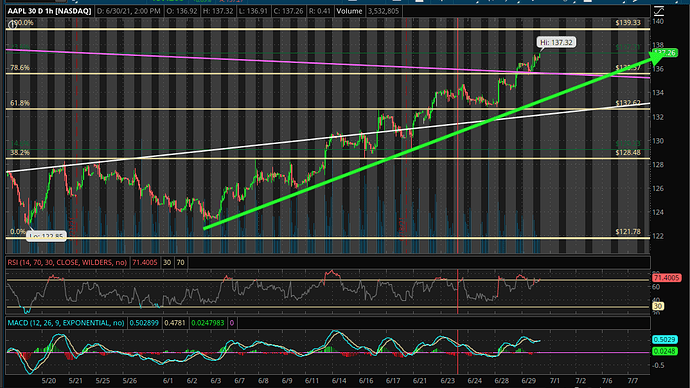Image resolution: width=690 pixels, height=388 pixels.
Task: Click the 3,532,805 volume value
Action: [383, 11]
